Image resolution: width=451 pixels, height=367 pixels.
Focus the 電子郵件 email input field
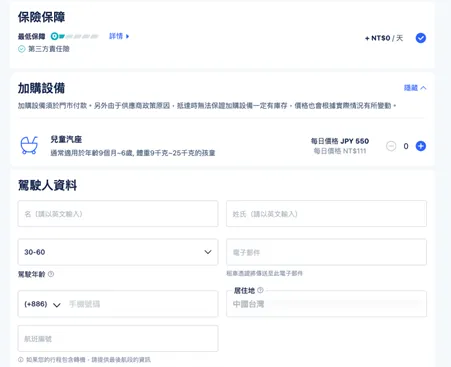(x=326, y=252)
